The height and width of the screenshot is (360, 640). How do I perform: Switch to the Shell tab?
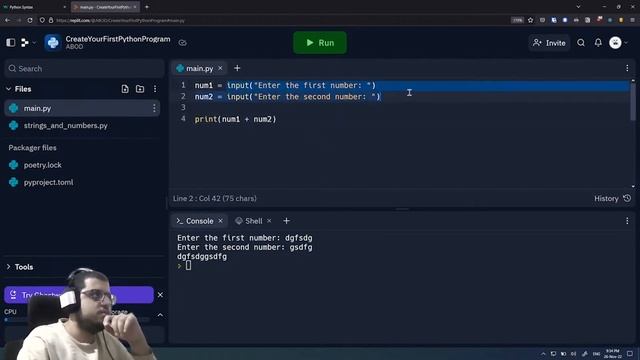249,221
